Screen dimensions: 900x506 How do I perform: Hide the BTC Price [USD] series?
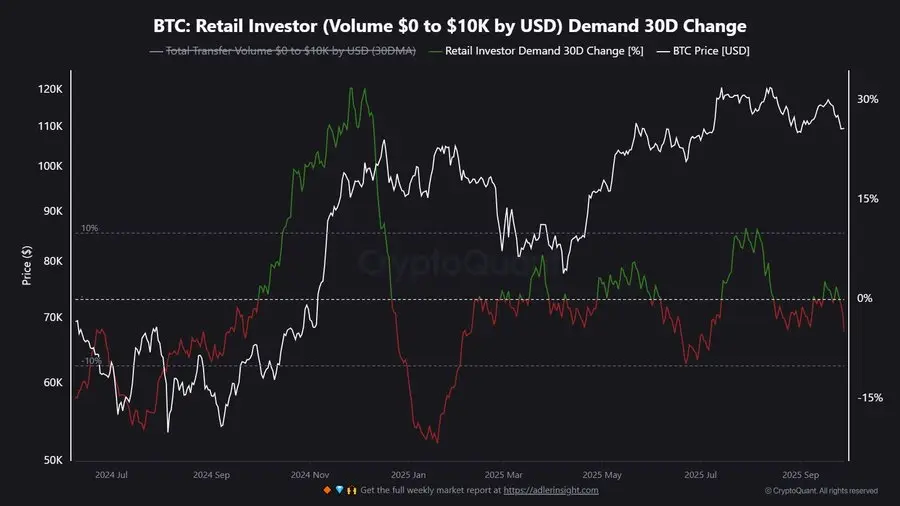click(711, 50)
